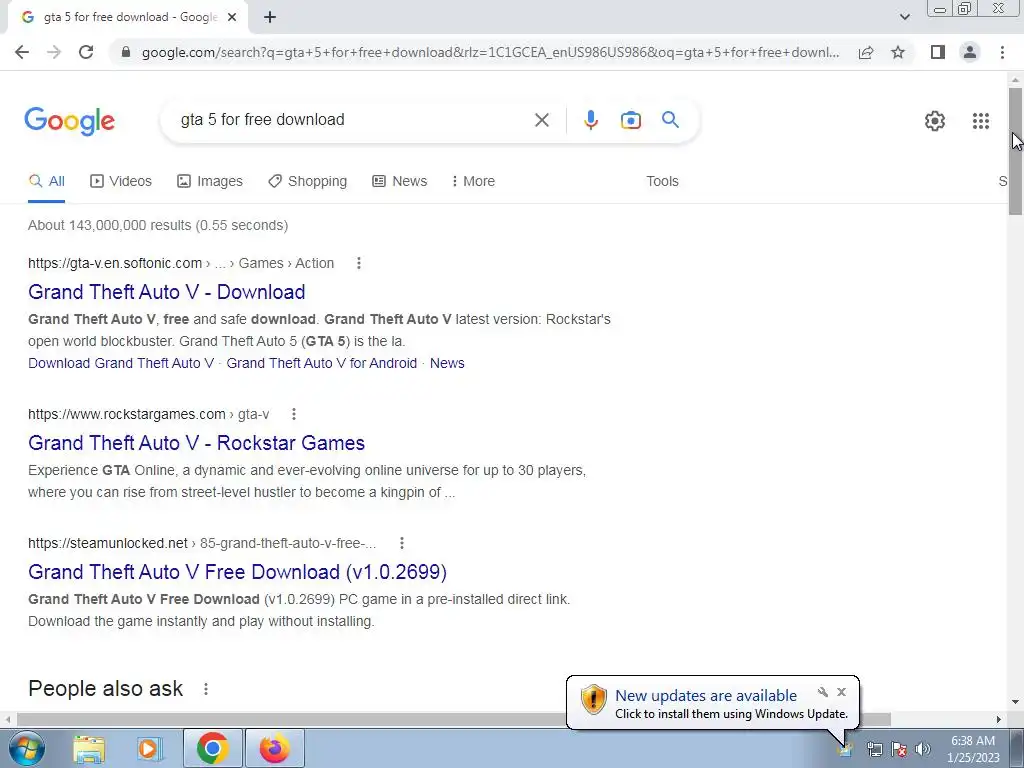This screenshot has height=768, width=1024.
Task: Click the horizontal scrollbar thumb
Action: 454,719
